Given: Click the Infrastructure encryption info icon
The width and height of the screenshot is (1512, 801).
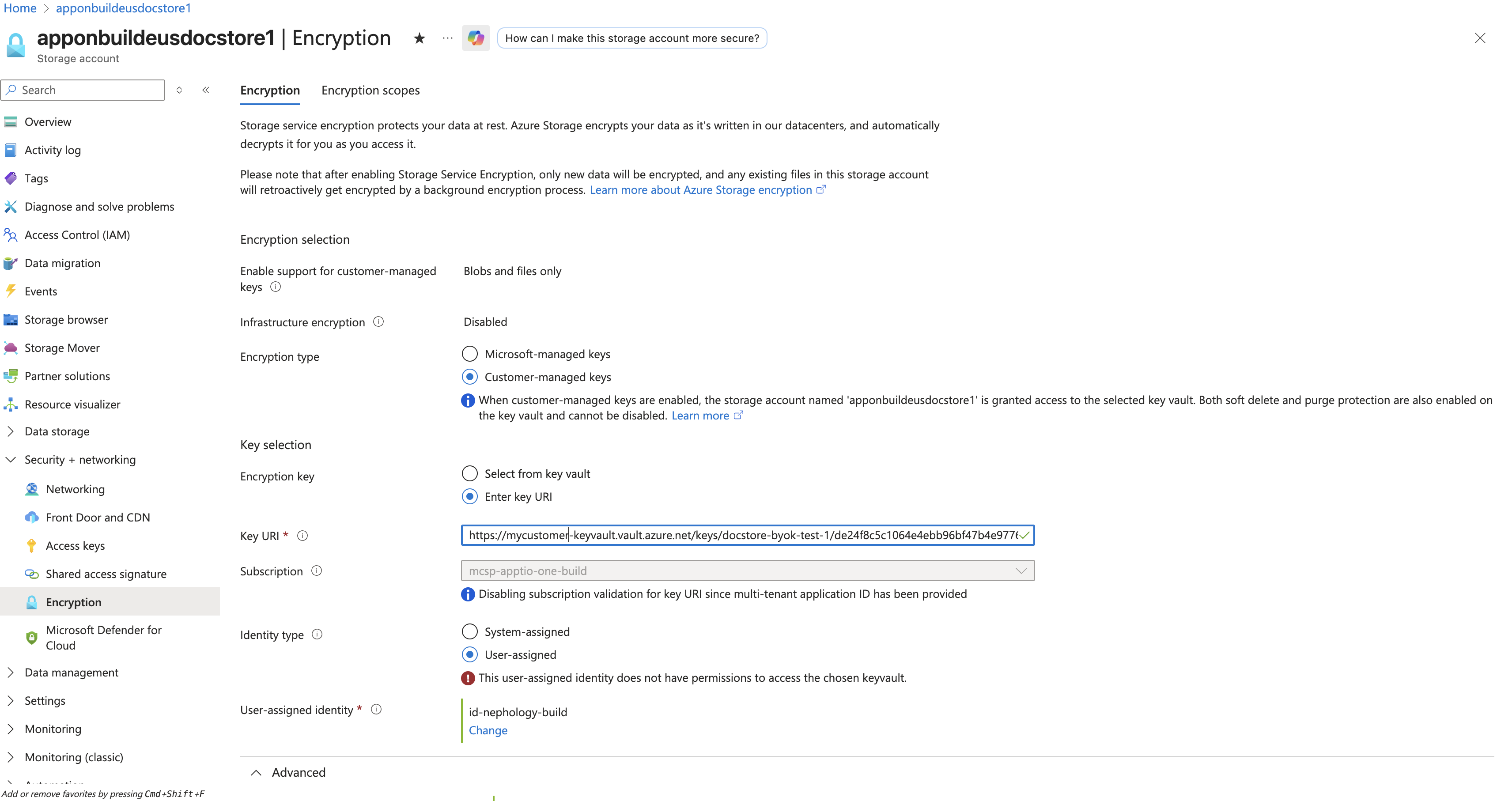Looking at the screenshot, I should [x=378, y=321].
